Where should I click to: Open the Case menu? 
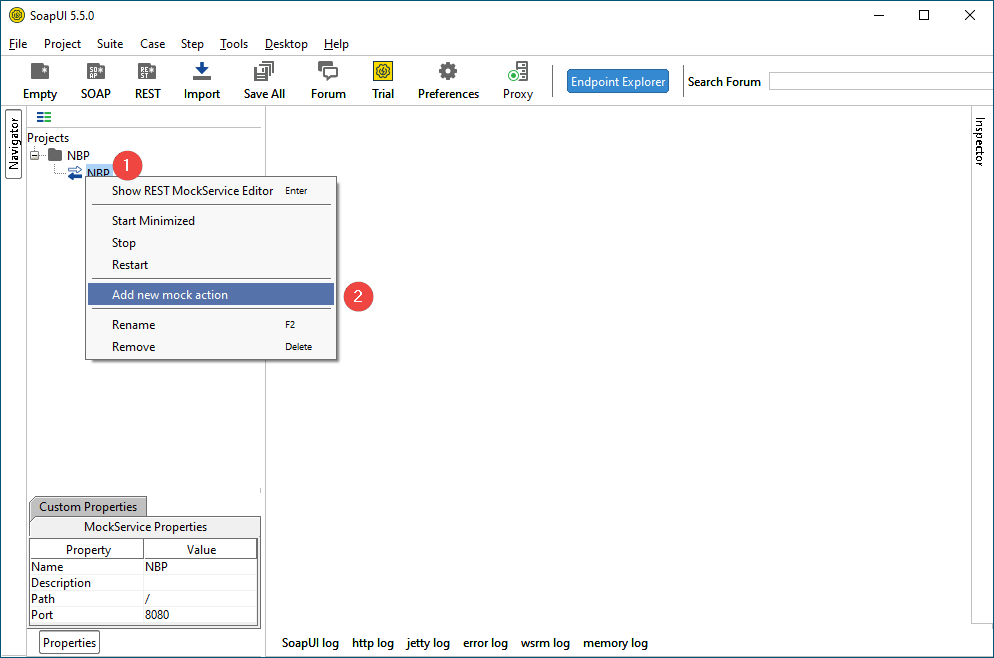pos(152,44)
